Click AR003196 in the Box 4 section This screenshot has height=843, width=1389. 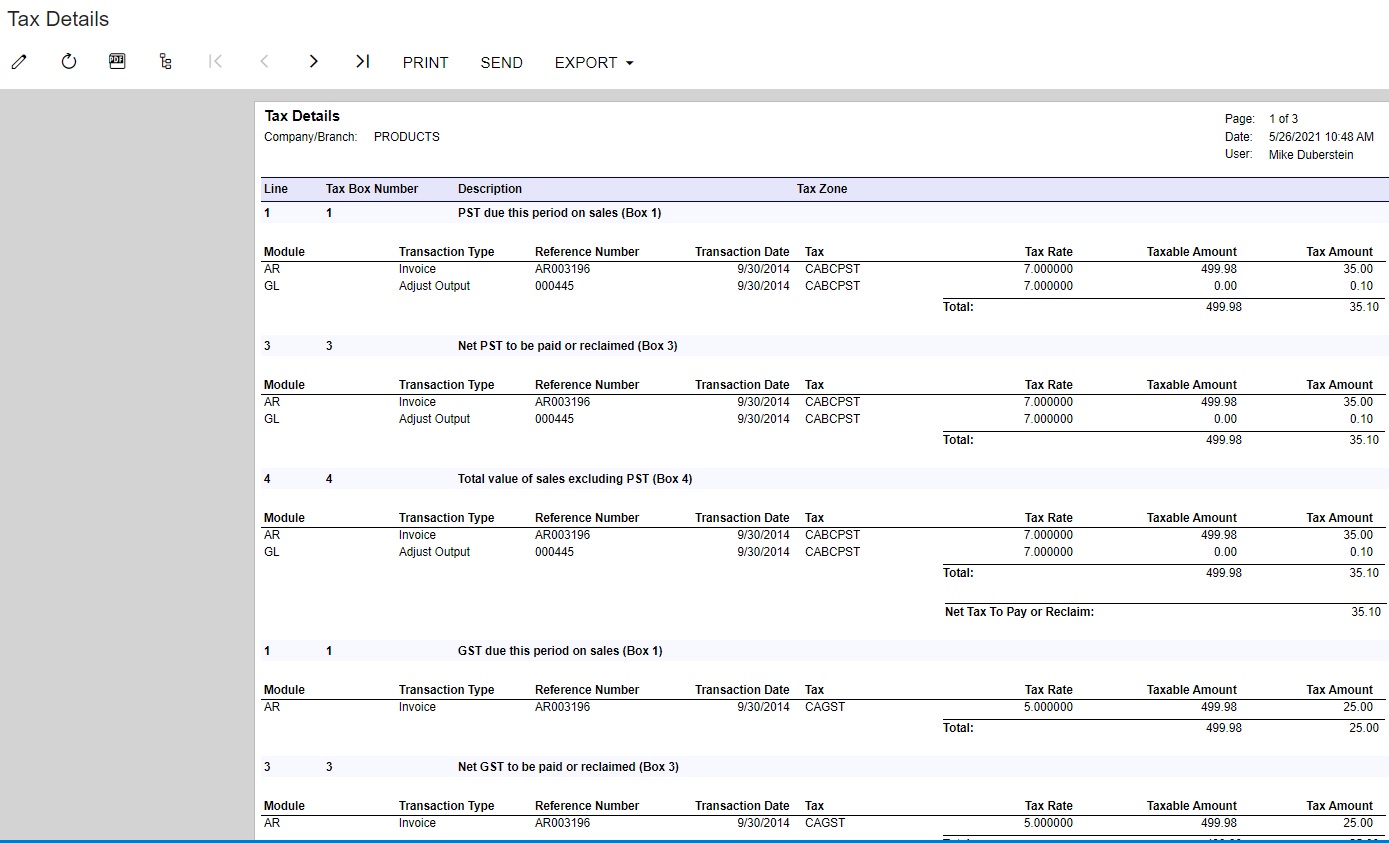pos(562,535)
